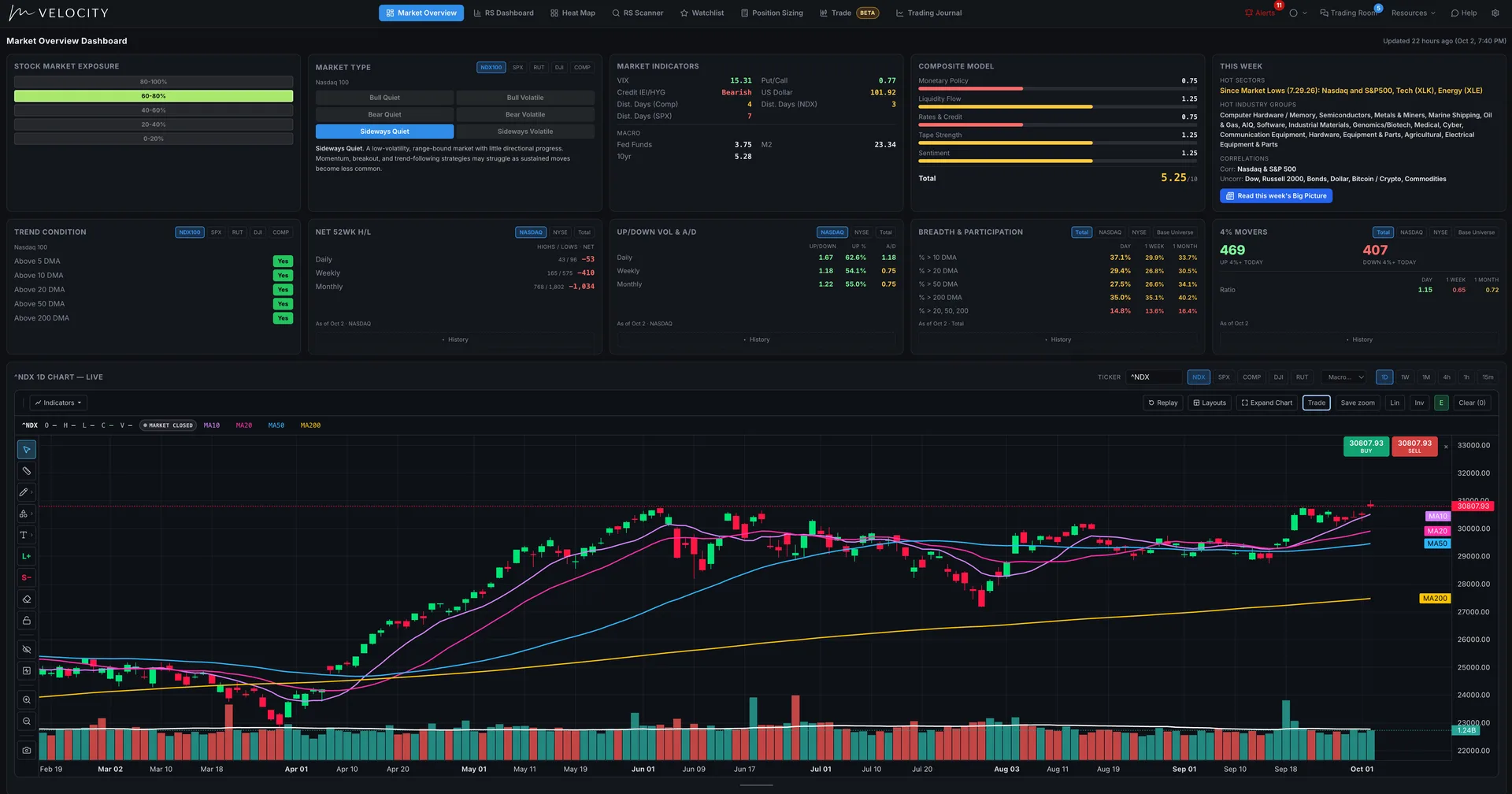Open the shapes drawing tool

point(26,514)
